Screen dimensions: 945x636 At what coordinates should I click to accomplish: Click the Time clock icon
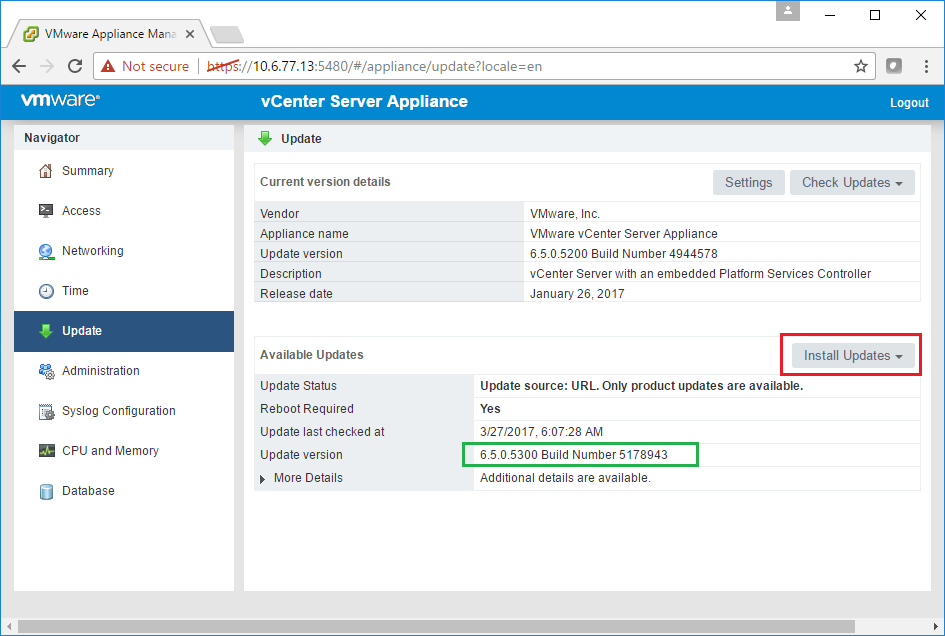(x=46, y=291)
